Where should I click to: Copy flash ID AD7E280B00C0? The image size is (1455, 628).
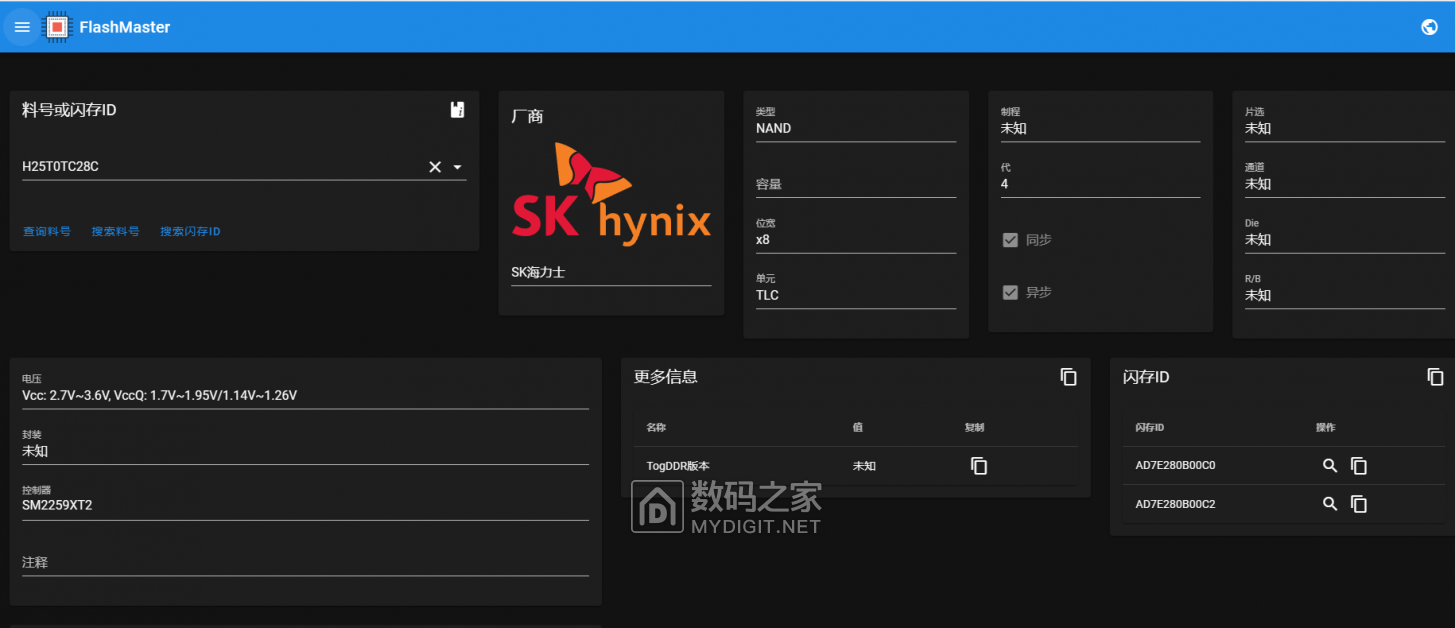pos(1359,465)
